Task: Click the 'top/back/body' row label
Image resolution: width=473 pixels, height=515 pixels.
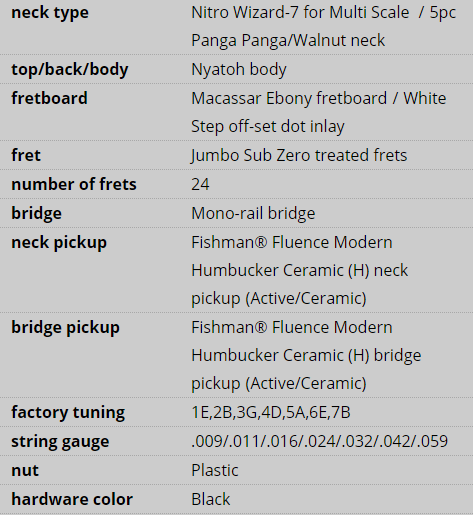Action: [x=70, y=69]
